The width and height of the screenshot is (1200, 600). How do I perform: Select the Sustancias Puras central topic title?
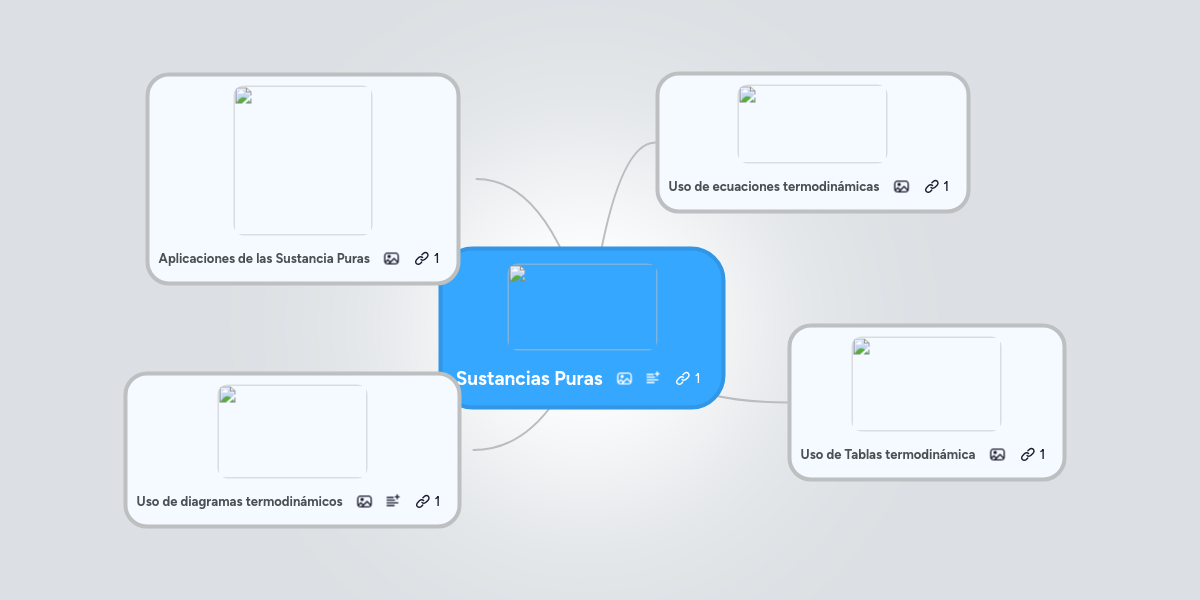[x=529, y=378]
